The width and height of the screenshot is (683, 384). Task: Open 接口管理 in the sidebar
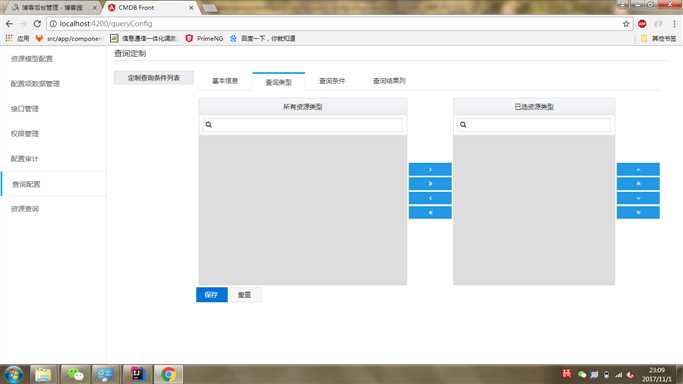point(24,108)
